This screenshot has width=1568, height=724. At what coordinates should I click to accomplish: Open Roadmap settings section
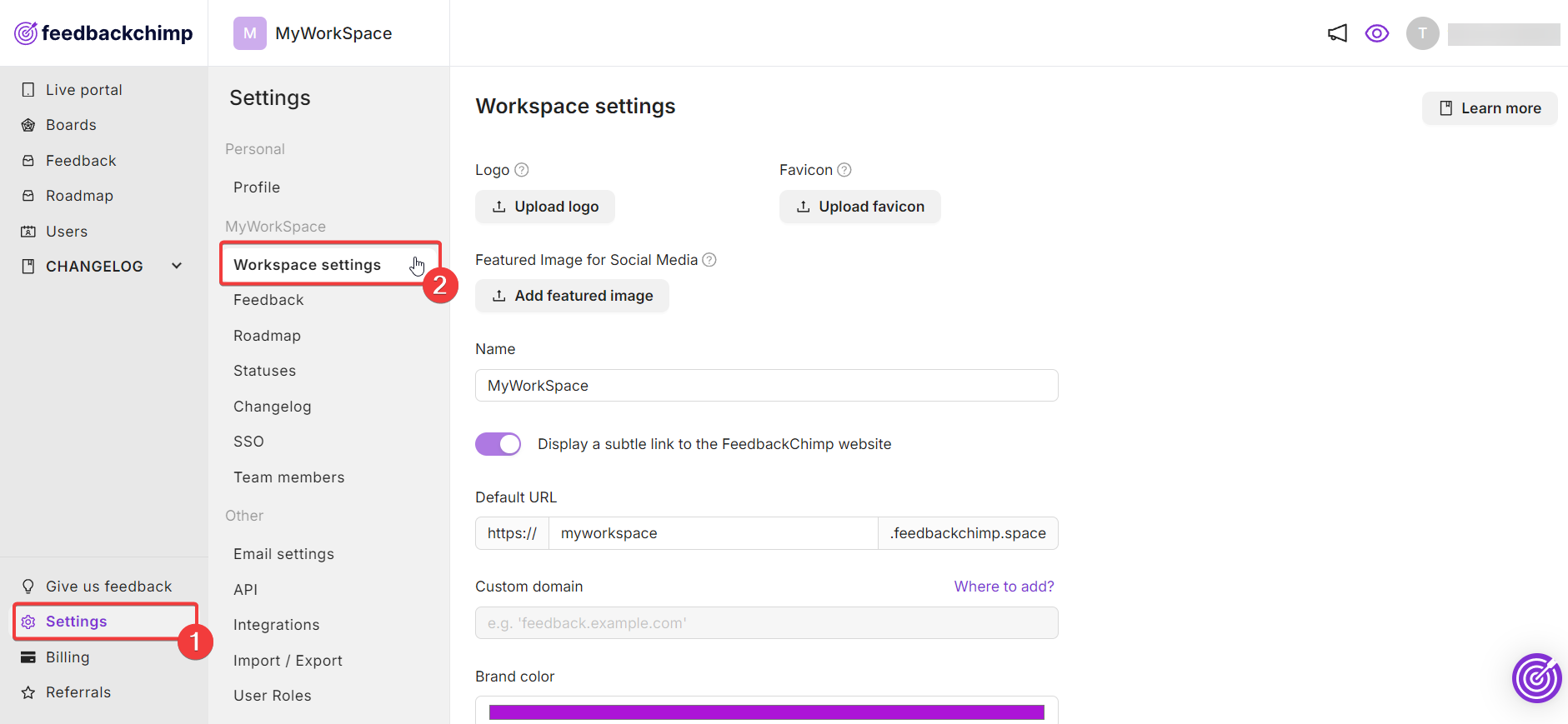(x=267, y=336)
